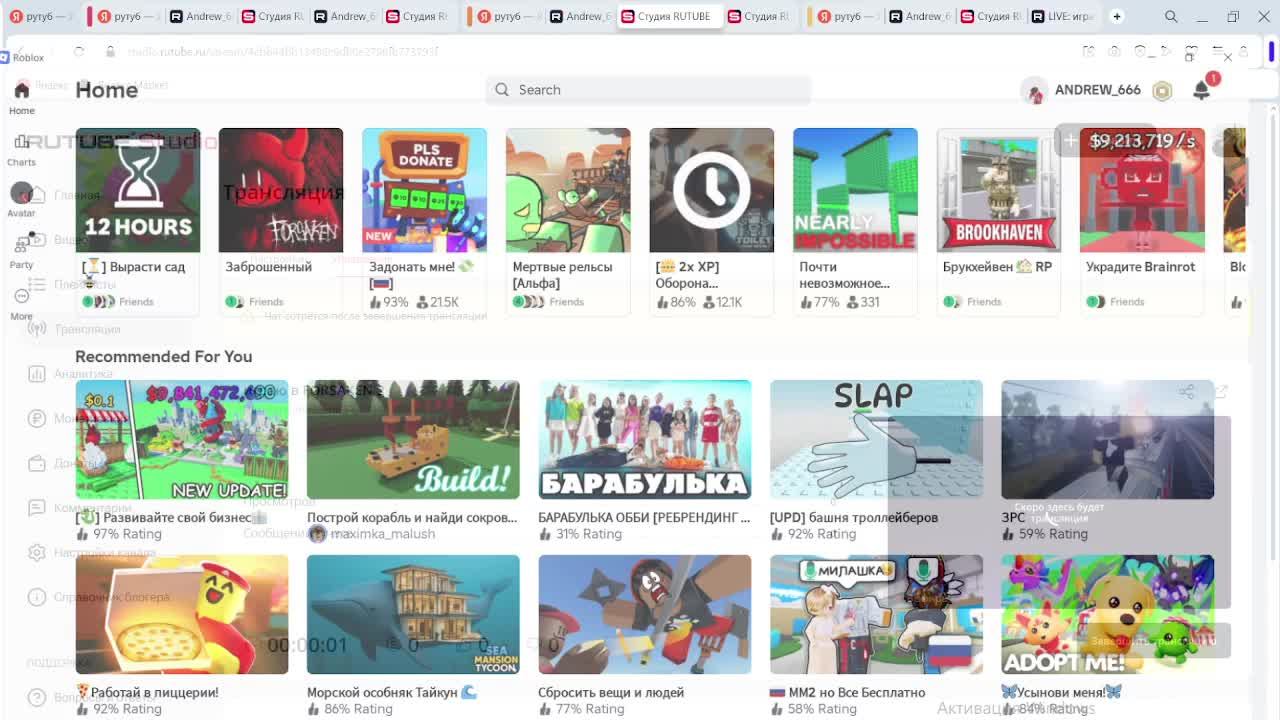Click the rutube.ru address bar URL

[284, 51]
